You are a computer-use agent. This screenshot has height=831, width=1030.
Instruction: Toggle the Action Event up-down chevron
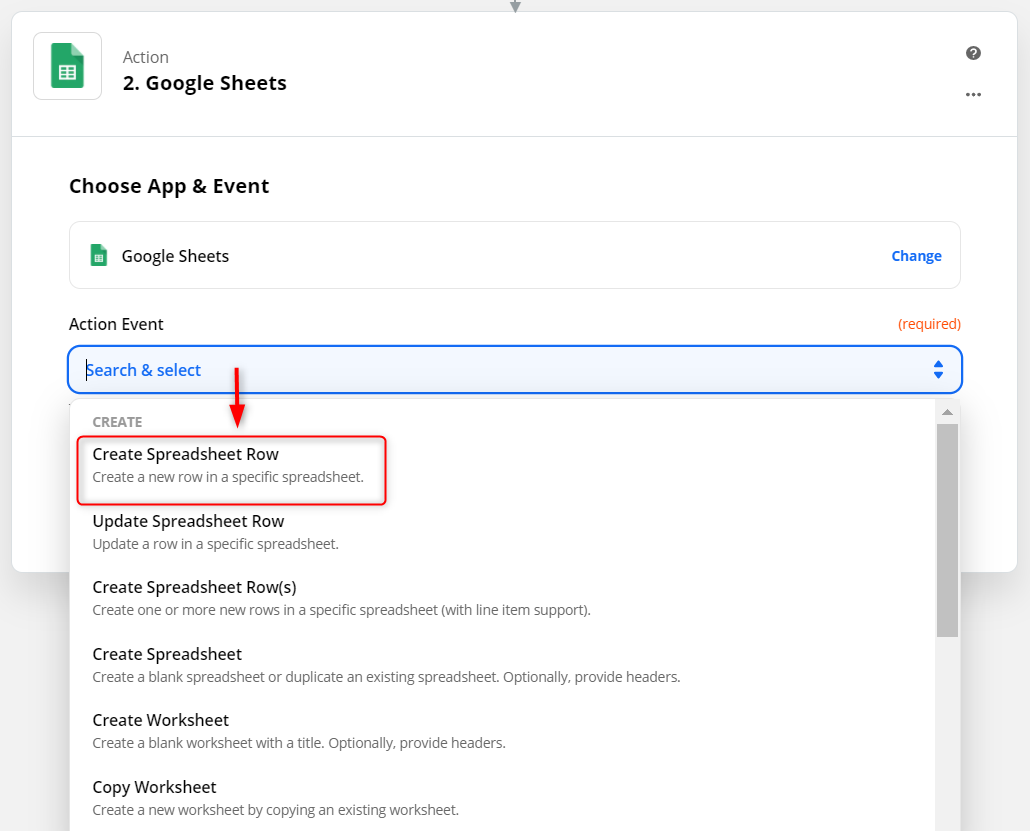point(938,370)
